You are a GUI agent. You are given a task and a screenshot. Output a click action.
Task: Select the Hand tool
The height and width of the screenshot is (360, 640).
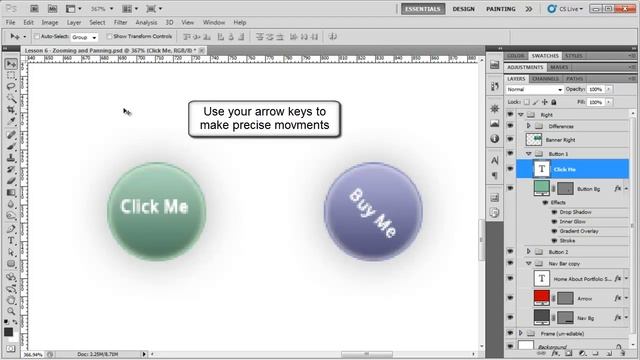tap(11, 300)
